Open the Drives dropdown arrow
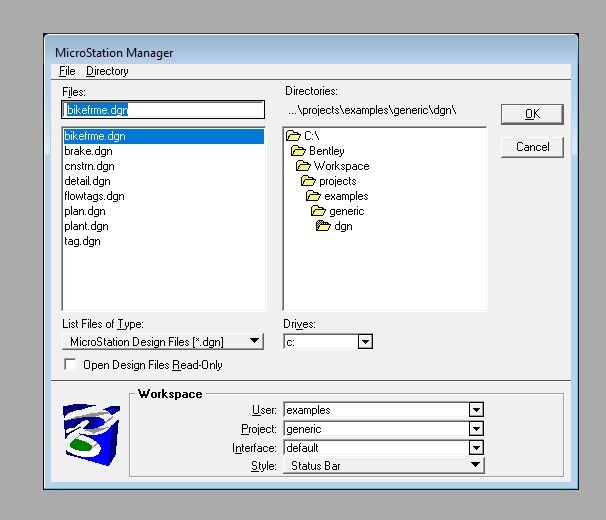Viewport: 606px width, 520px height. (x=365, y=341)
